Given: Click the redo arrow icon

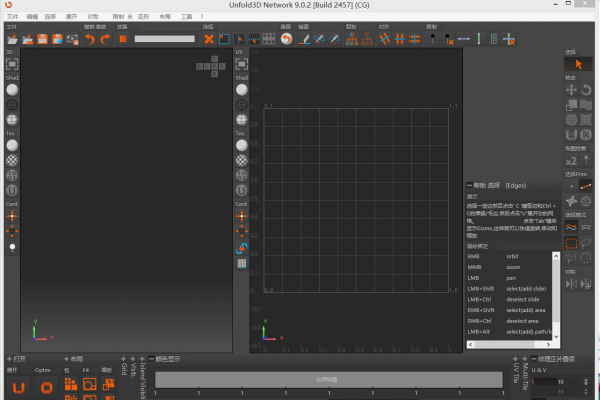Looking at the screenshot, I should click(105, 39).
